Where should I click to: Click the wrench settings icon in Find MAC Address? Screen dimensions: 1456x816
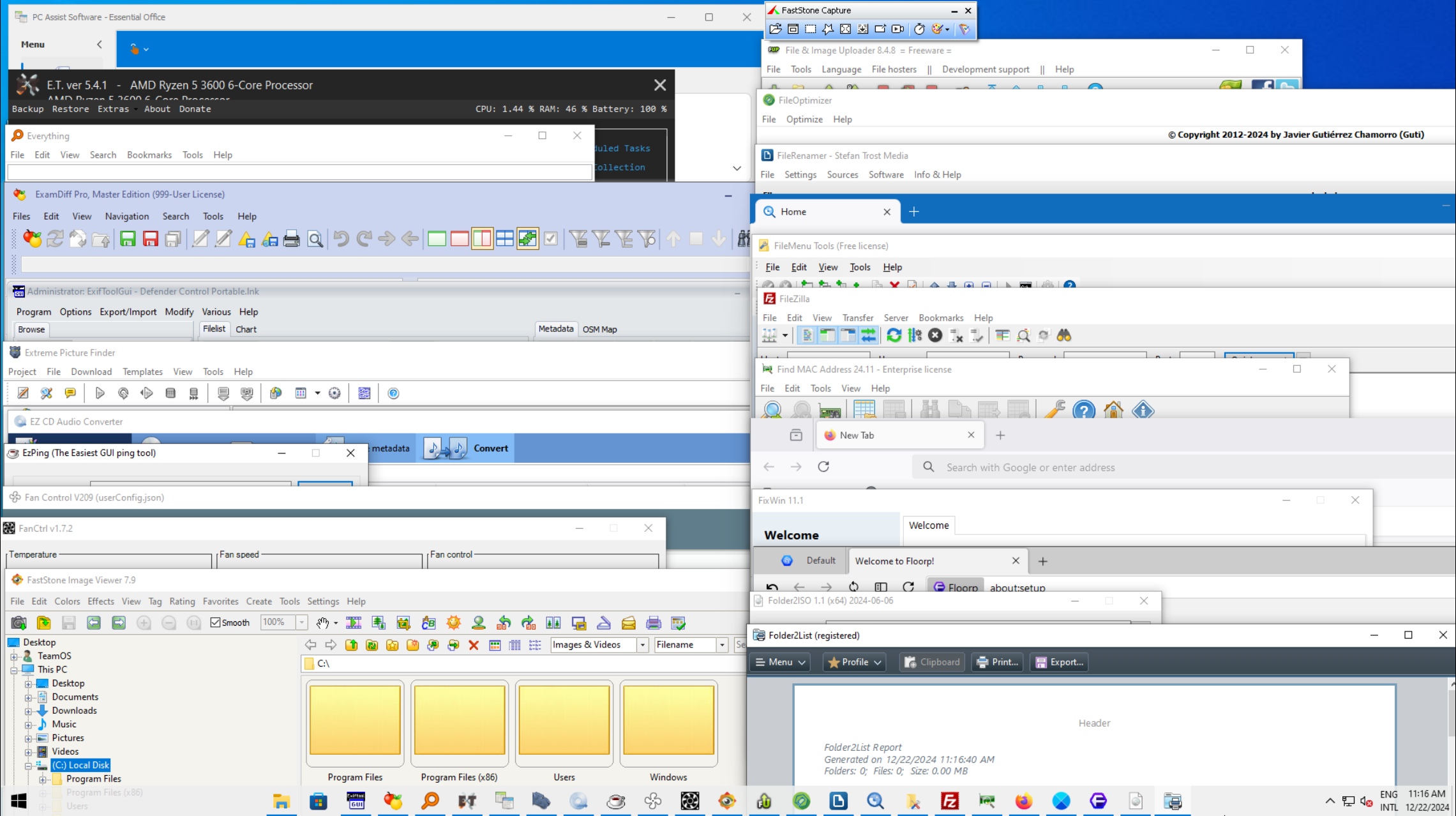[1054, 409]
